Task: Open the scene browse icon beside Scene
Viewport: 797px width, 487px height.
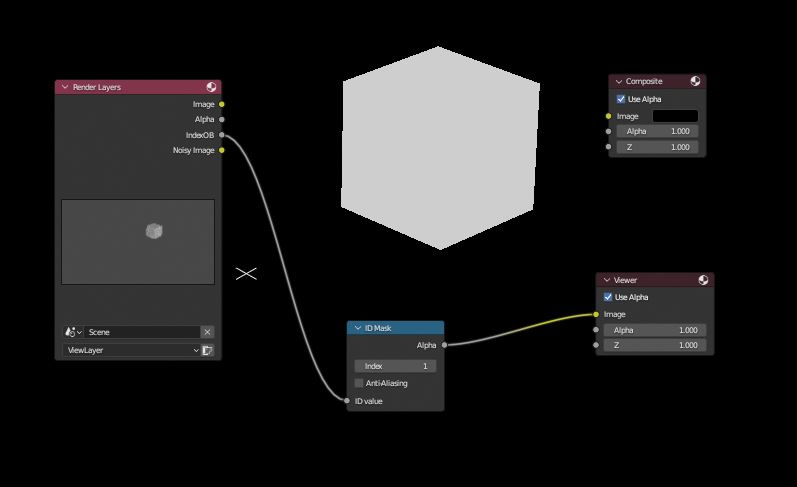Action: [73, 332]
